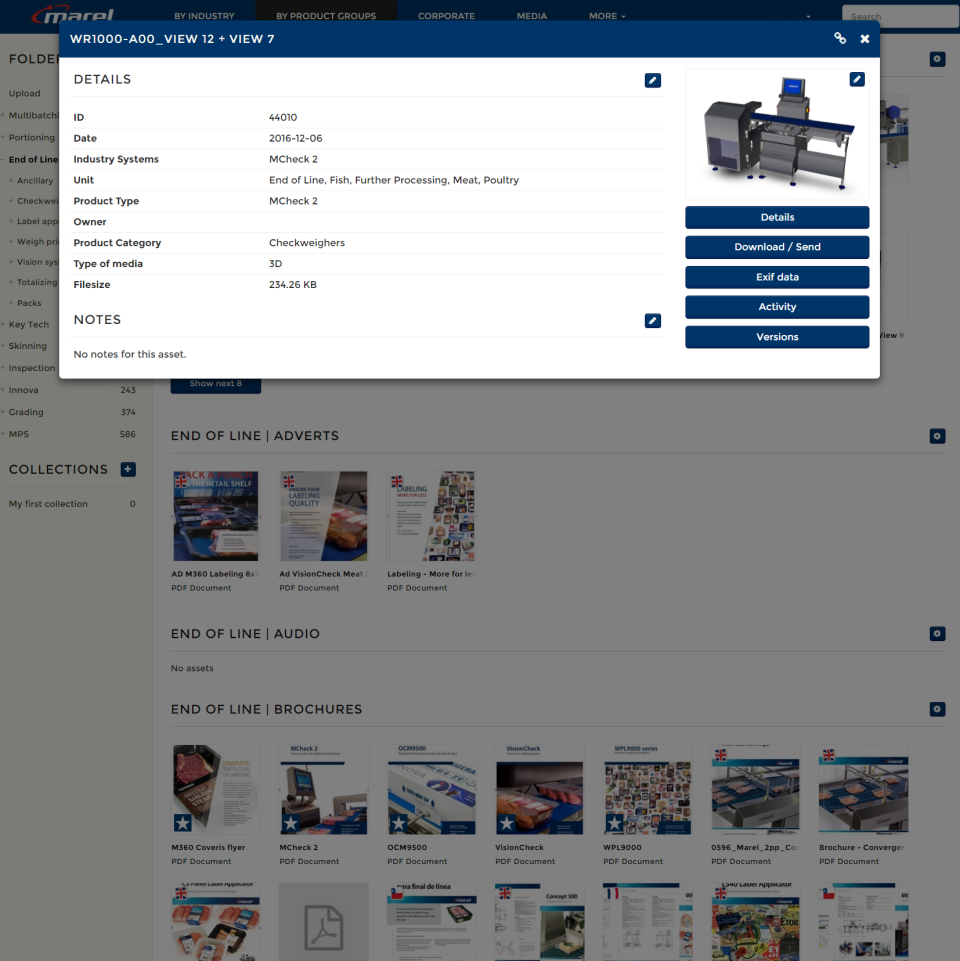
Task: Edit the Notes section with pencil icon
Action: tap(652, 321)
